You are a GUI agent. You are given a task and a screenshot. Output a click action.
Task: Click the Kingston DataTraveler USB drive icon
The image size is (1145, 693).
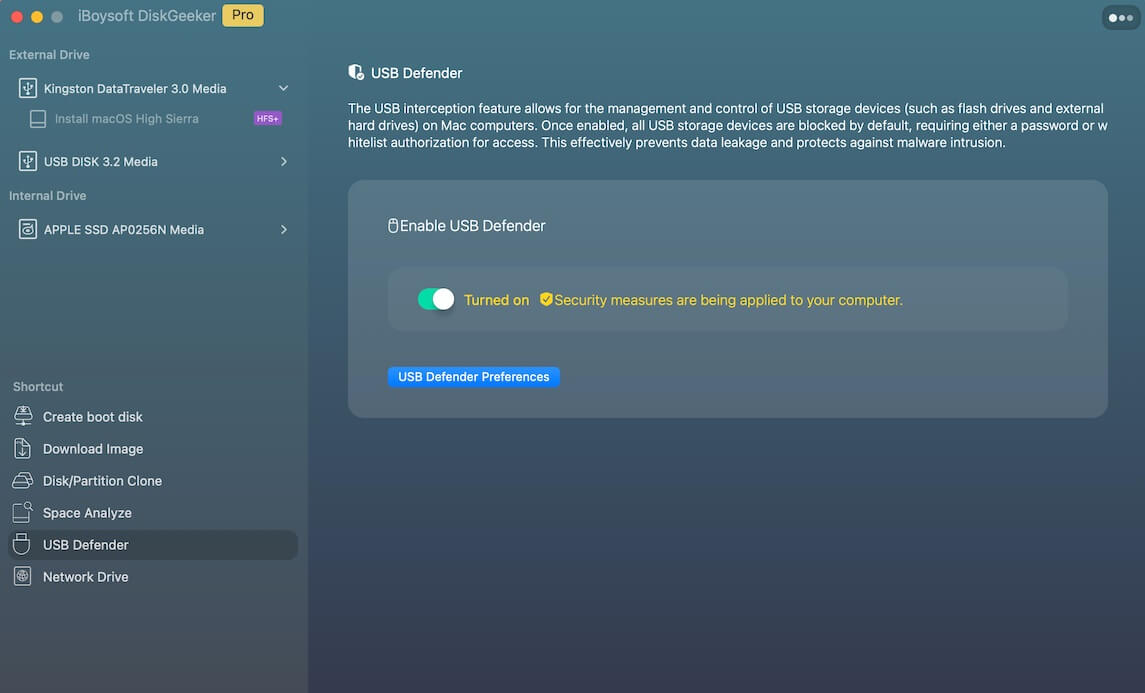28,89
